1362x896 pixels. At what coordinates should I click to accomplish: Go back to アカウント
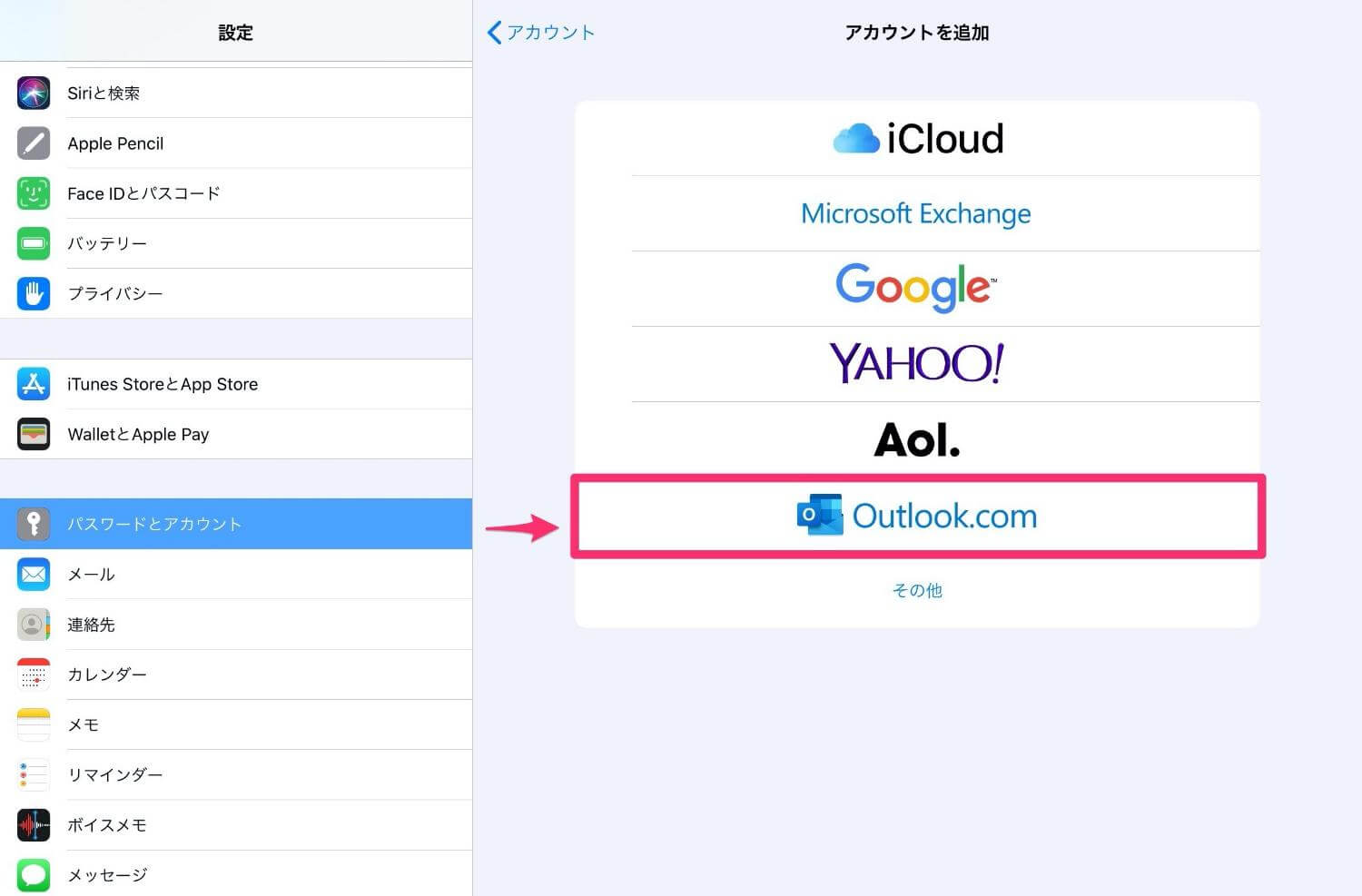(x=541, y=33)
